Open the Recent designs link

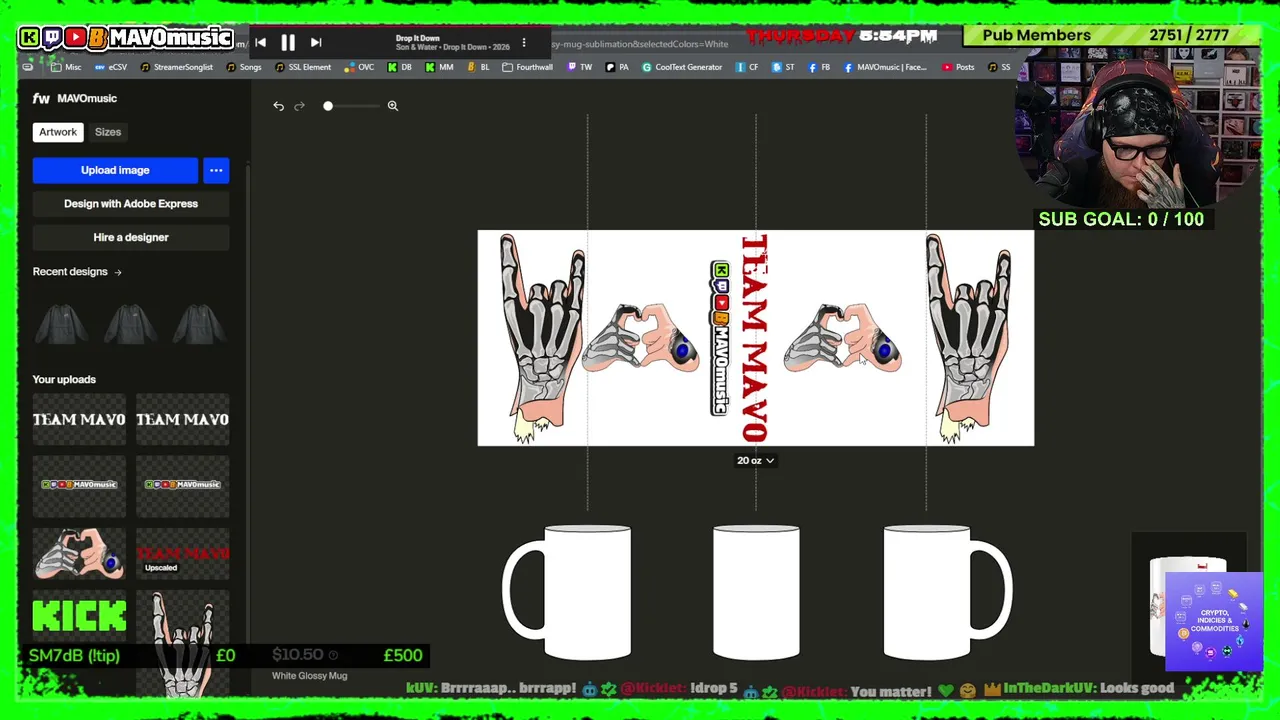click(x=77, y=272)
